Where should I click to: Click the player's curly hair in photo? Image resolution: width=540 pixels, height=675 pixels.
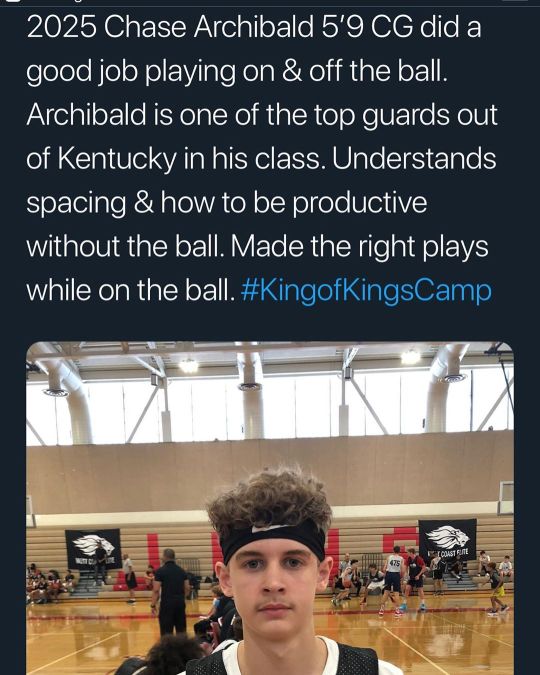click(x=270, y=499)
